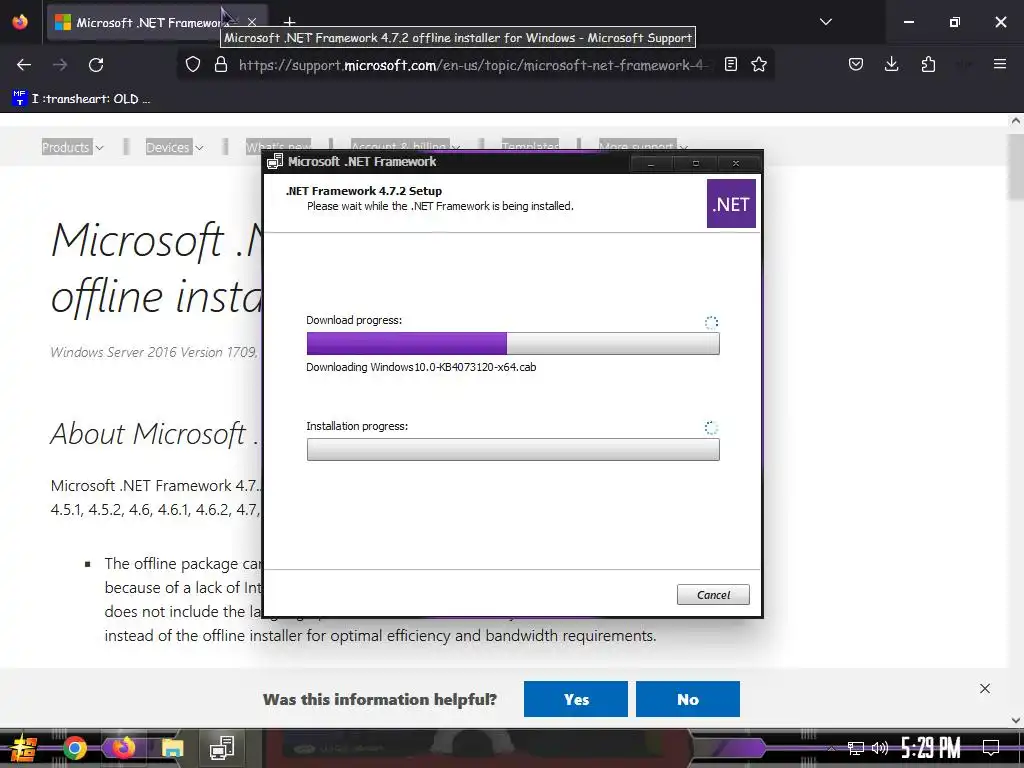Expand the Account & billing menu

(x=405, y=146)
